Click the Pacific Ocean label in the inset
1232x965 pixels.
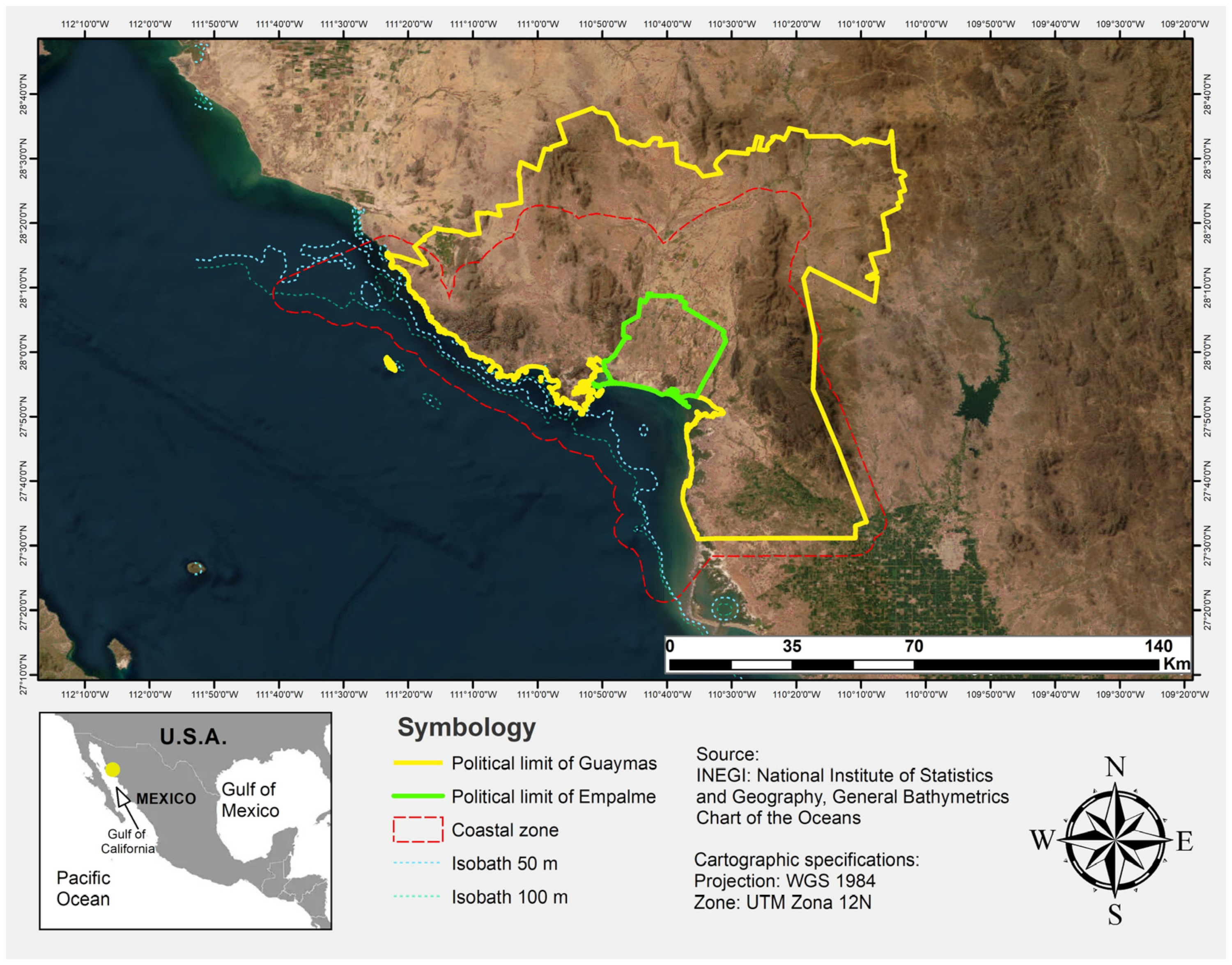pos(83,888)
